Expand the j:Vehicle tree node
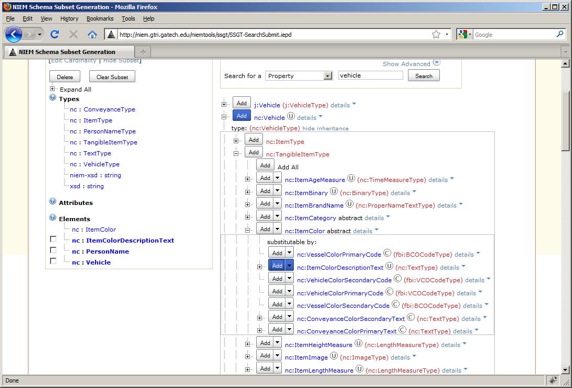This screenshot has height=388, width=572. click(x=224, y=105)
